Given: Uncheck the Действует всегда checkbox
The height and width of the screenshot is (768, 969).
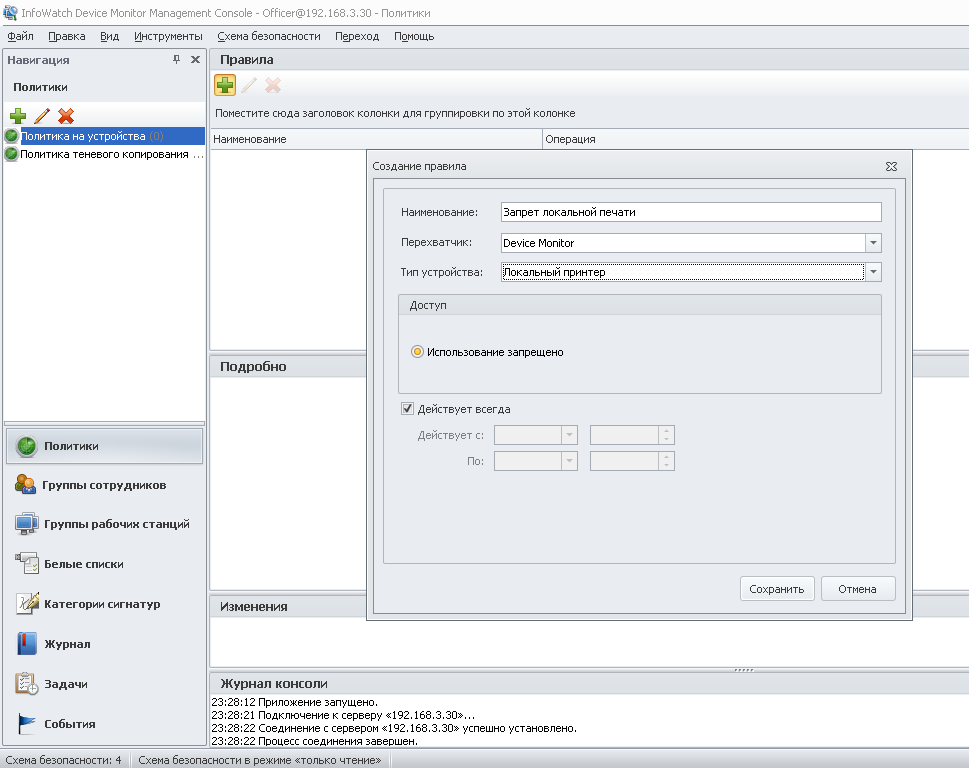Looking at the screenshot, I should pyautogui.click(x=408, y=408).
